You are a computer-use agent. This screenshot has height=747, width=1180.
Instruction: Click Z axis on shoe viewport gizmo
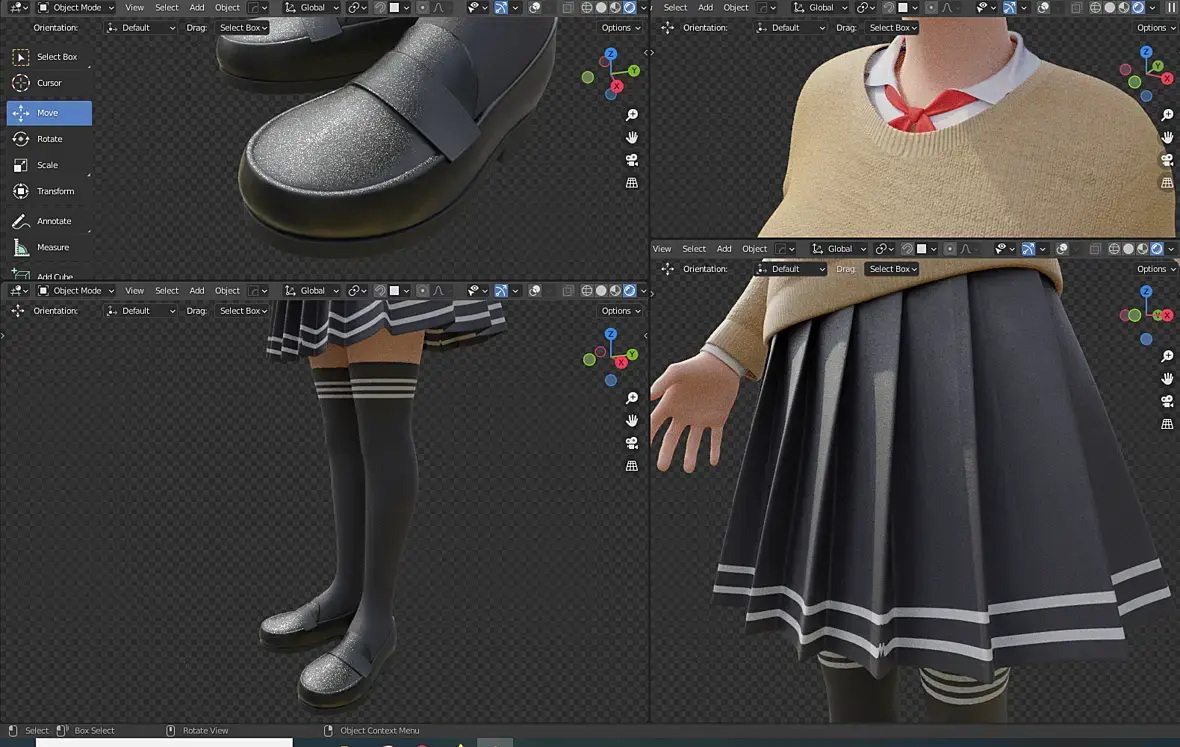pyautogui.click(x=611, y=54)
